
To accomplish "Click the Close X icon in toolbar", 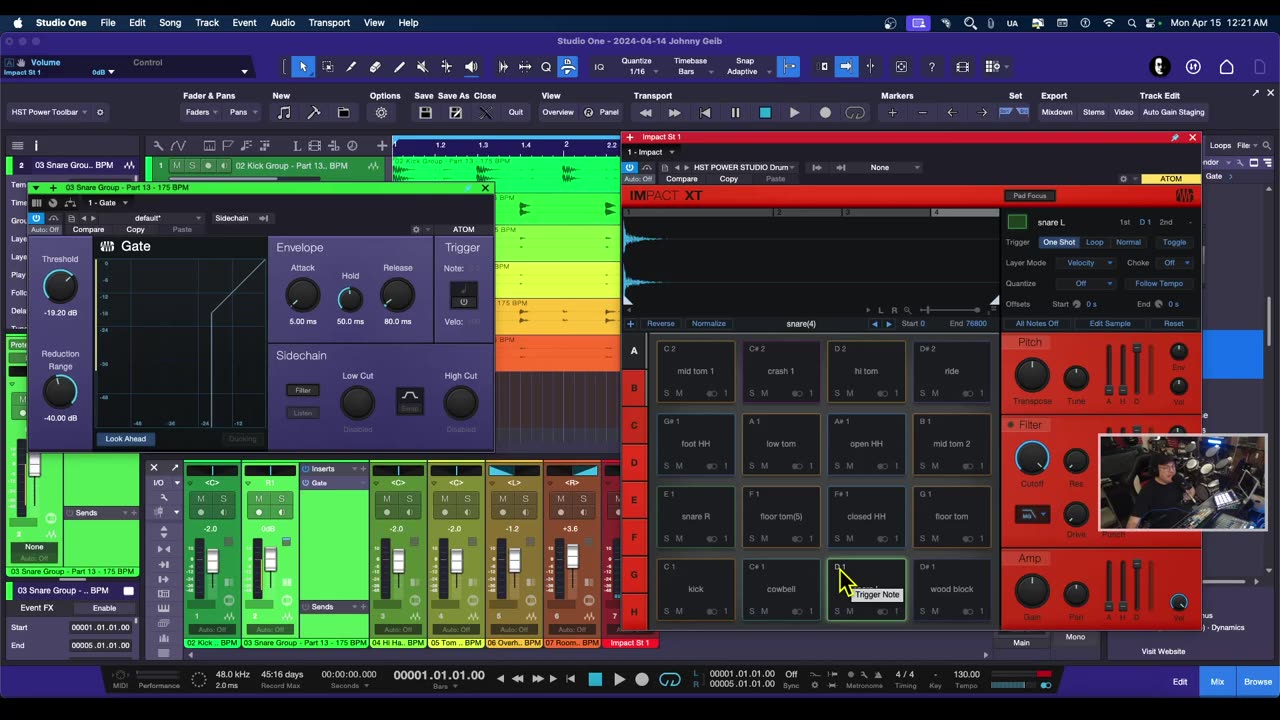I will (x=486, y=112).
